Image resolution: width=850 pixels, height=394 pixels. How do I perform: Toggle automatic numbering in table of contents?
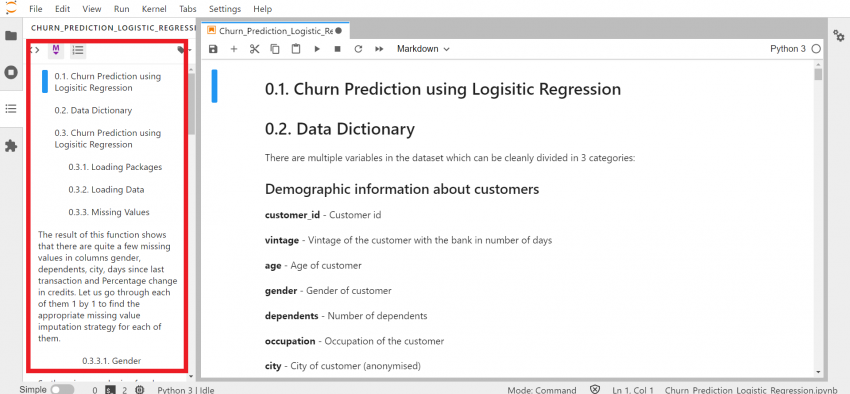click(x=78, y=50)
